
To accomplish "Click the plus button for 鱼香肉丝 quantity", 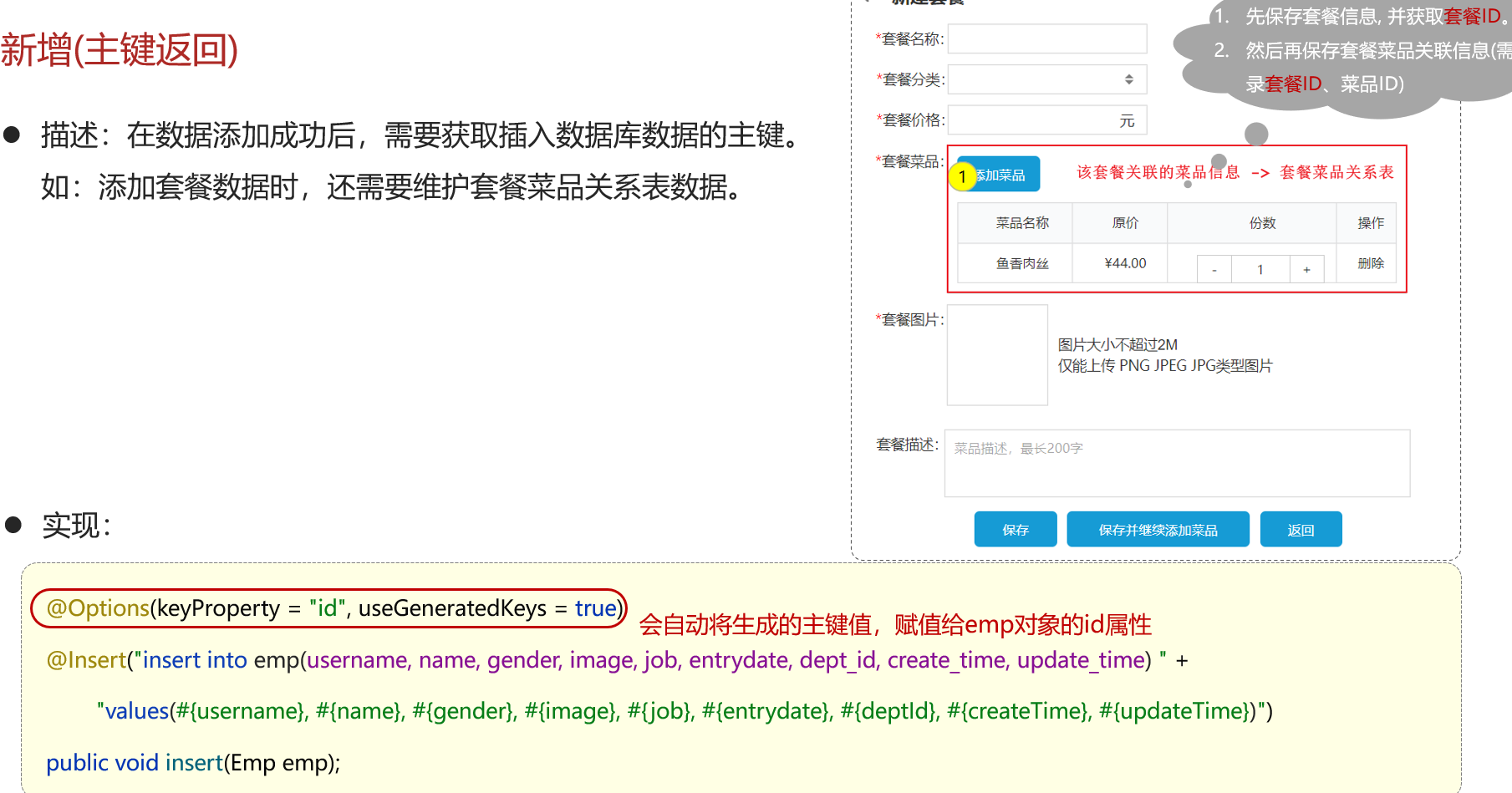I will click(x=1306, y=269).
